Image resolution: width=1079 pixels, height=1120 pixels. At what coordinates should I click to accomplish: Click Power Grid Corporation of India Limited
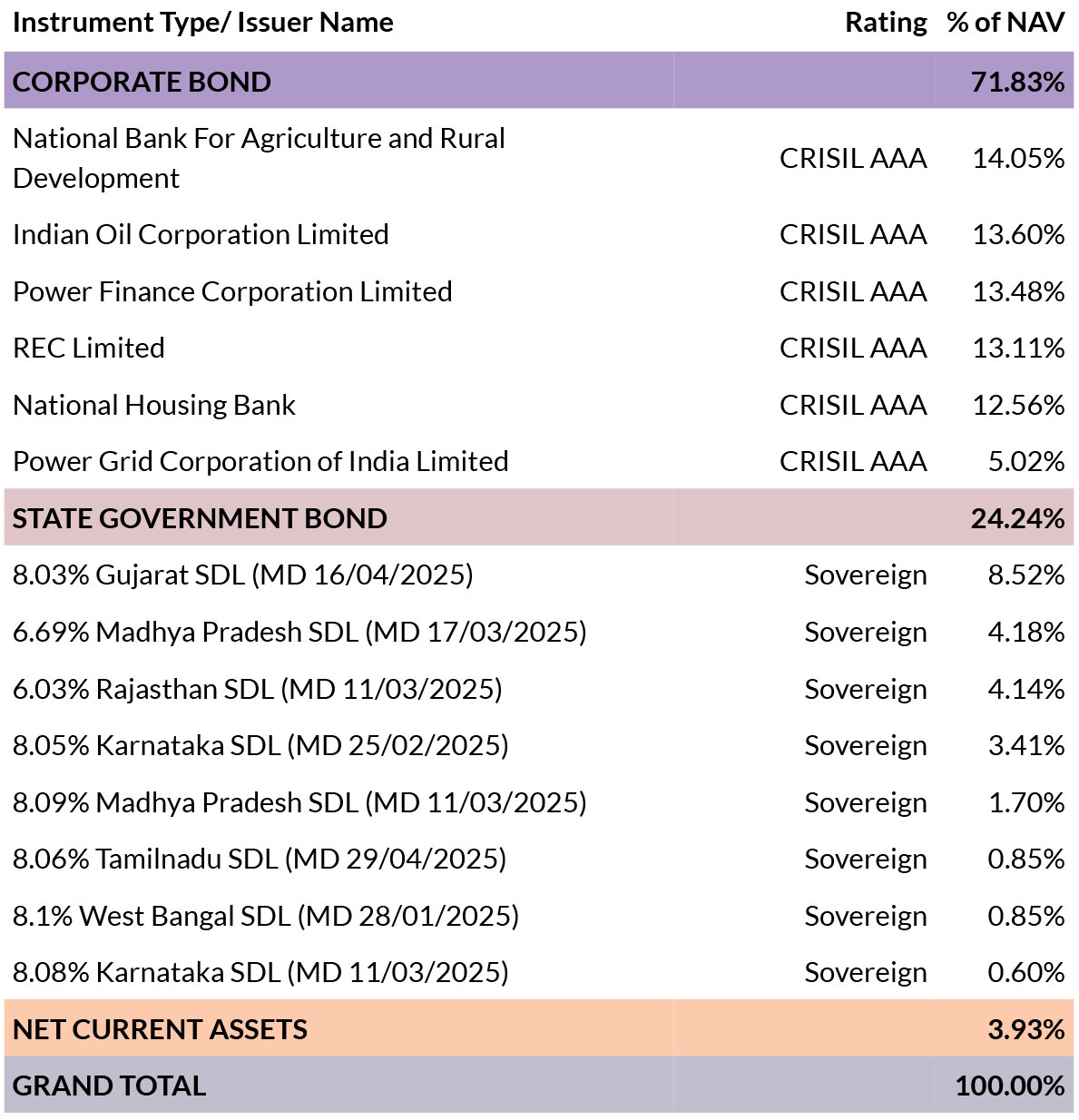[260, 461]
